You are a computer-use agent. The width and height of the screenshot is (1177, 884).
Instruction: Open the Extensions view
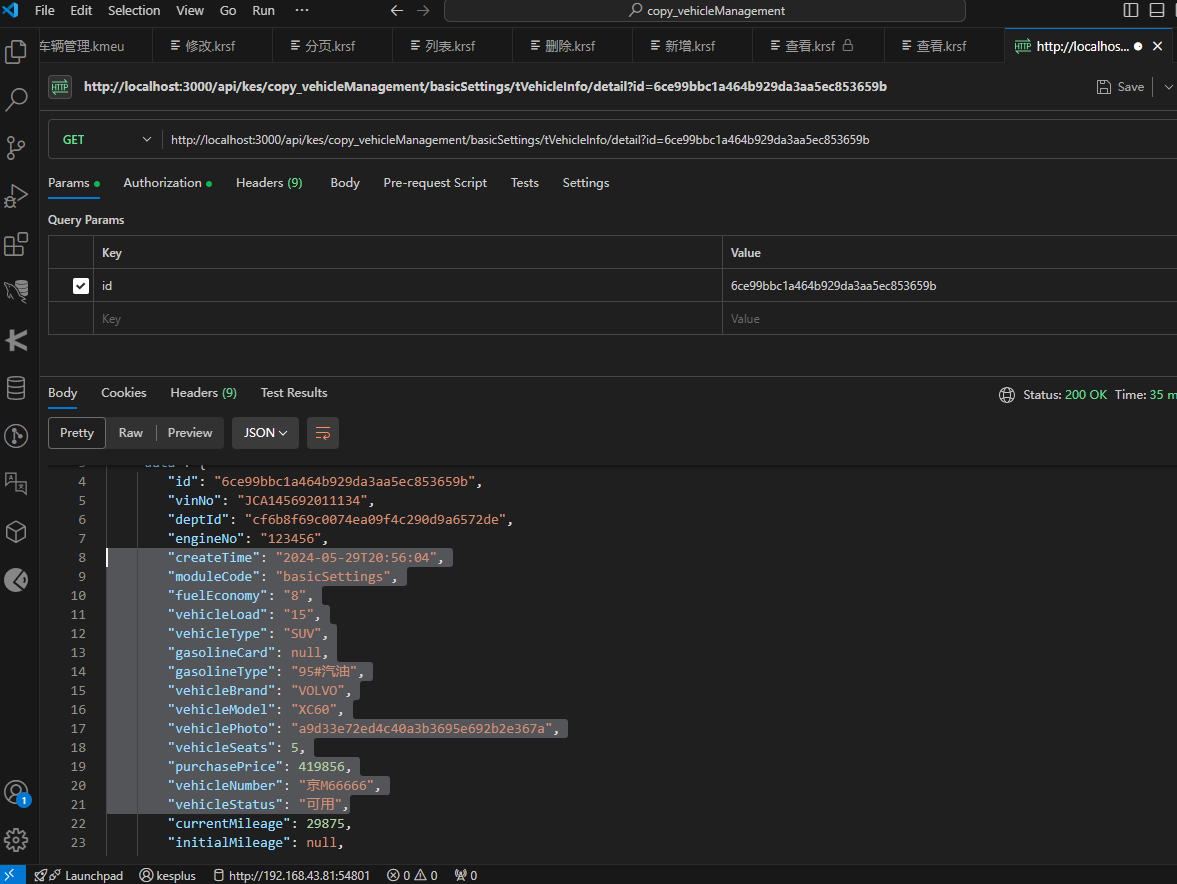[15, 244]
